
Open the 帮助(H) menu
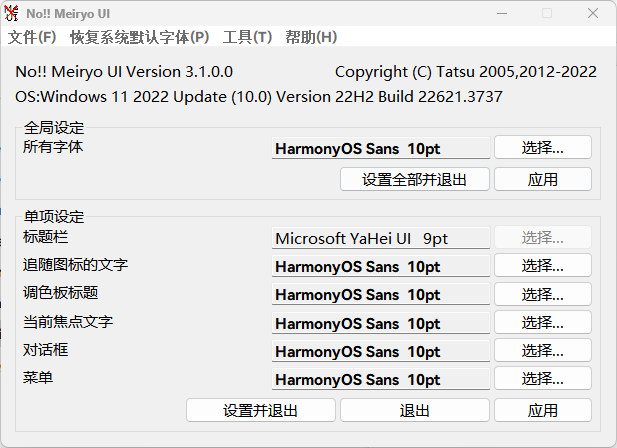311,37
